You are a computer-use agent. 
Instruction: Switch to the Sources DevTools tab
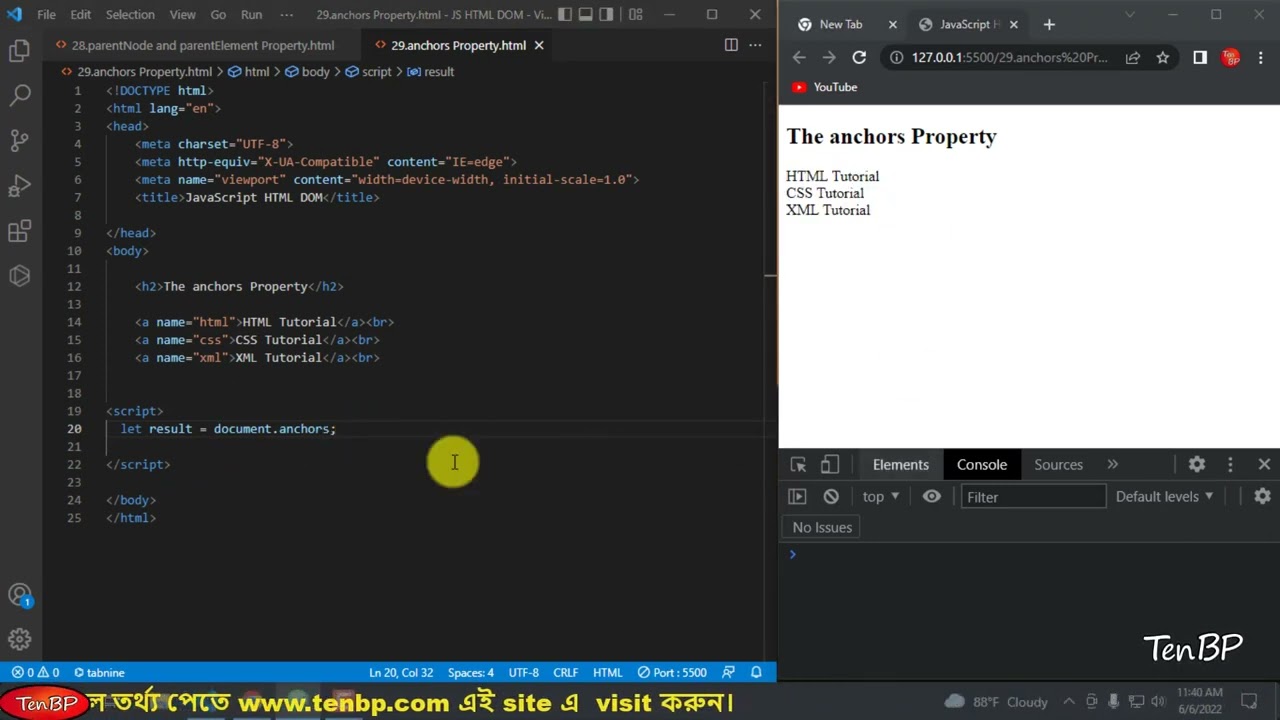(x=1058, y=464)
